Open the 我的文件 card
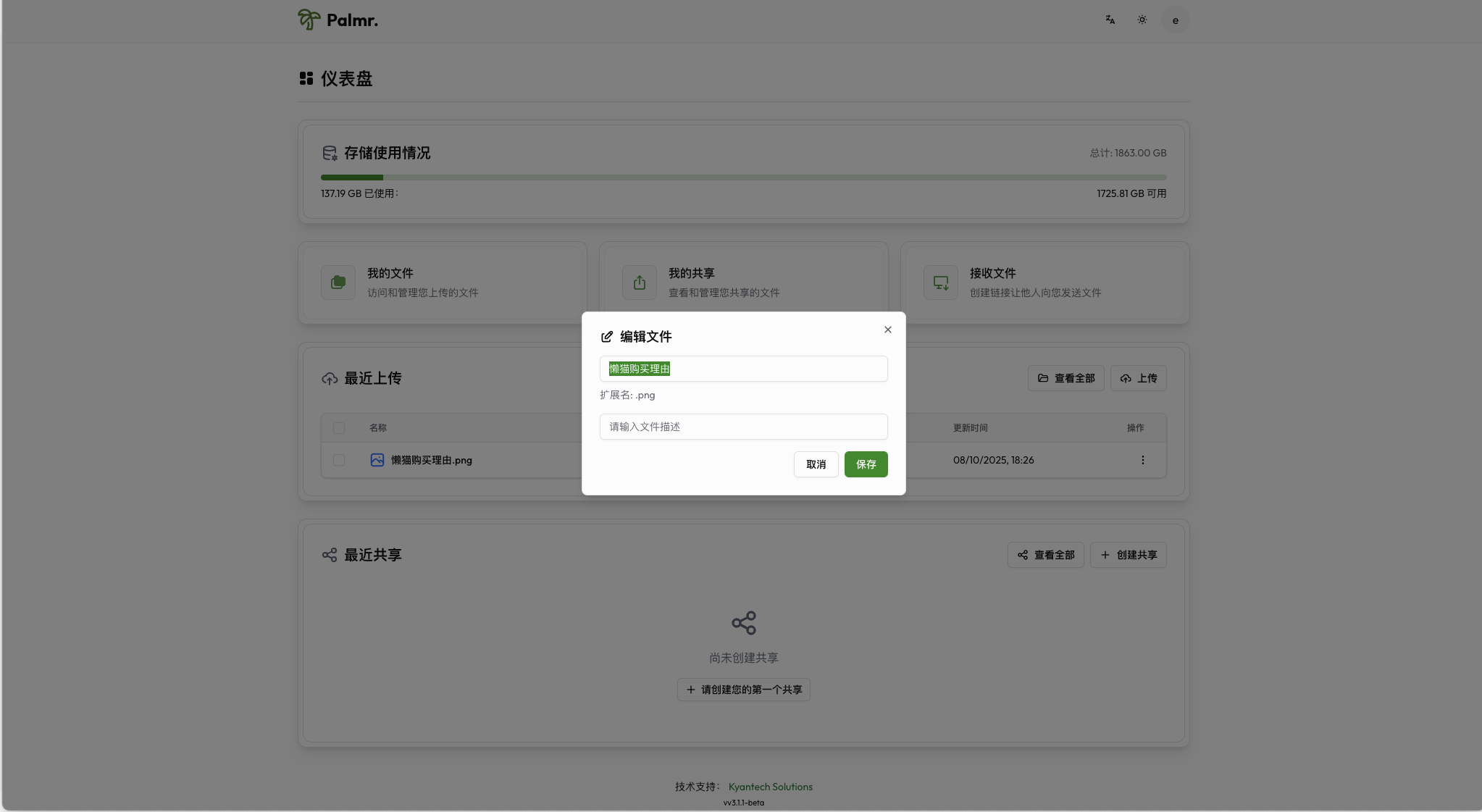Screen dimensions: 1482x812 pyautogui.click(x=443, y=282)
